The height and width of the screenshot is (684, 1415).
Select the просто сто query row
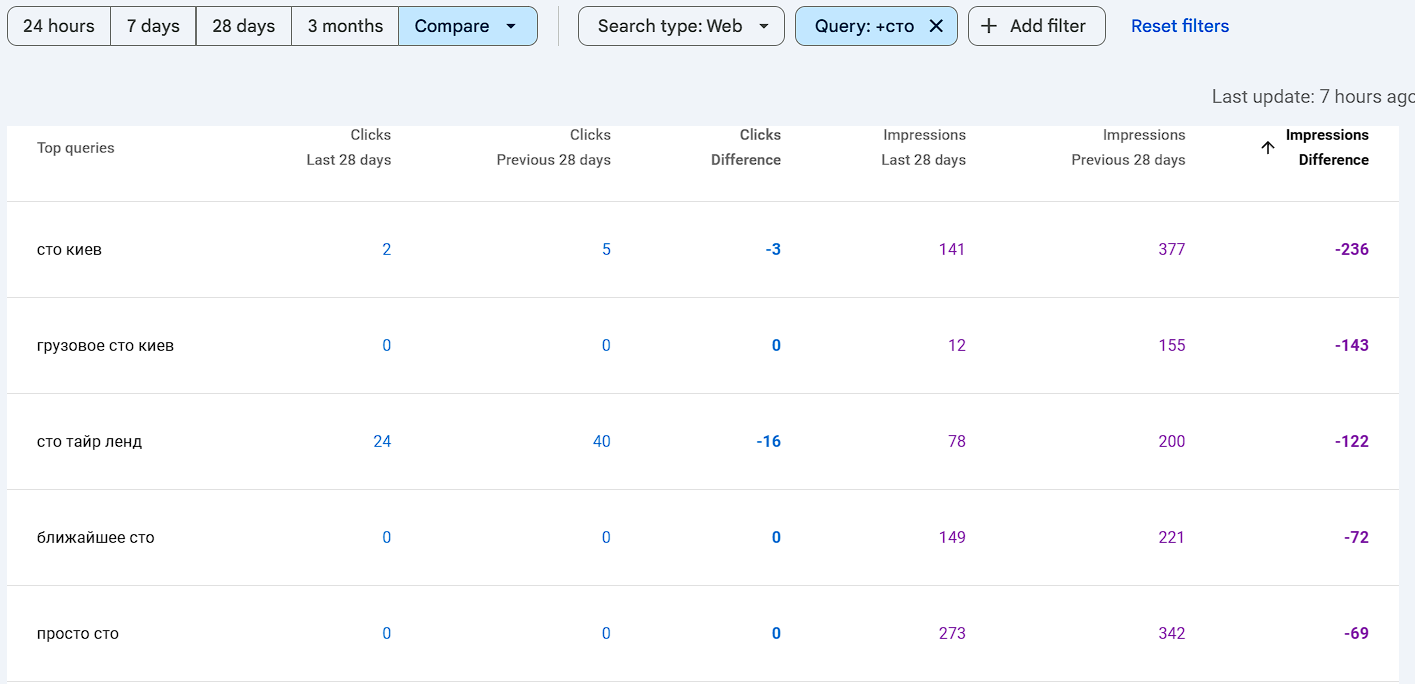(77, 634)
